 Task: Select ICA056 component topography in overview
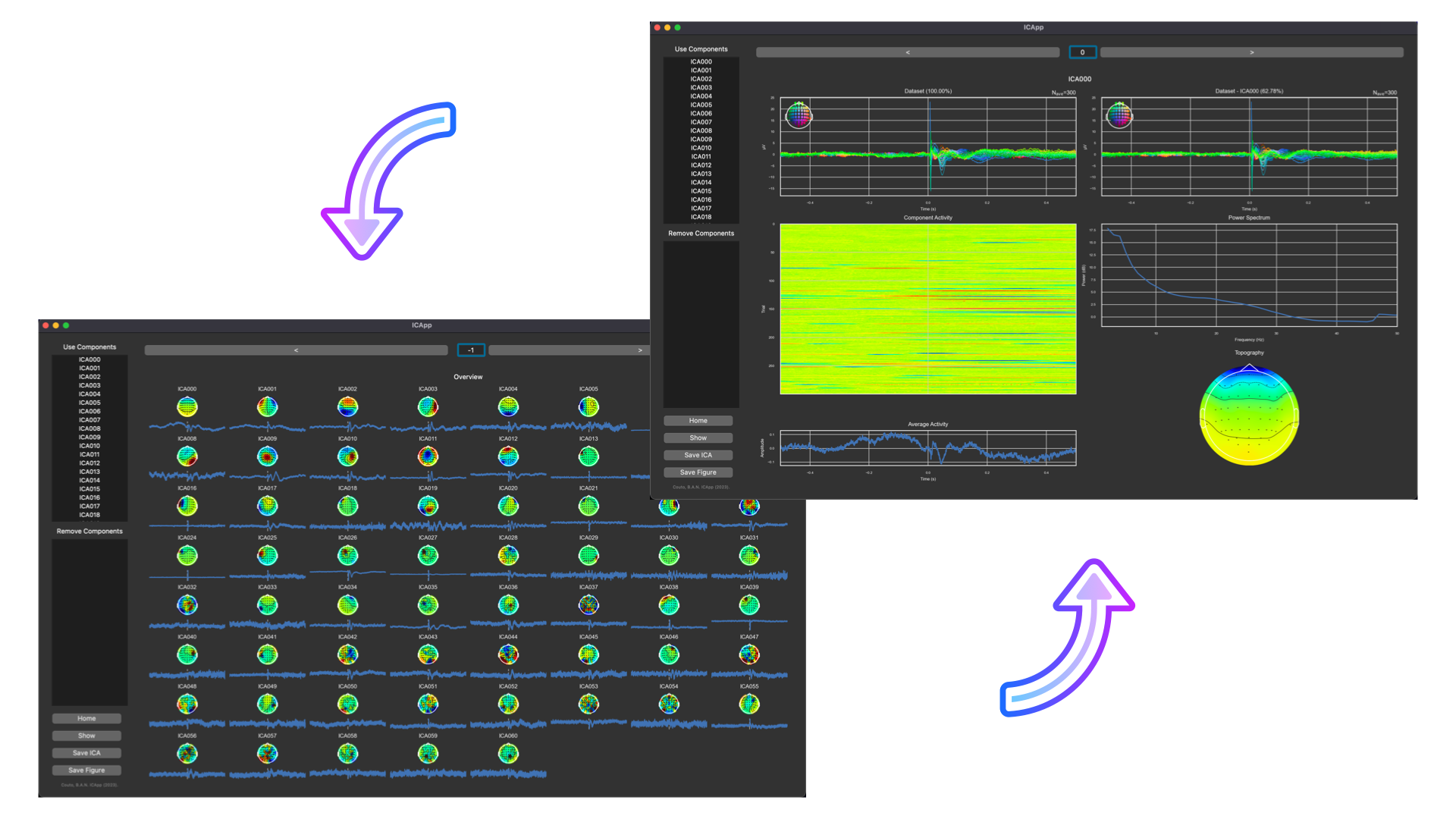(x=187, y=753)
